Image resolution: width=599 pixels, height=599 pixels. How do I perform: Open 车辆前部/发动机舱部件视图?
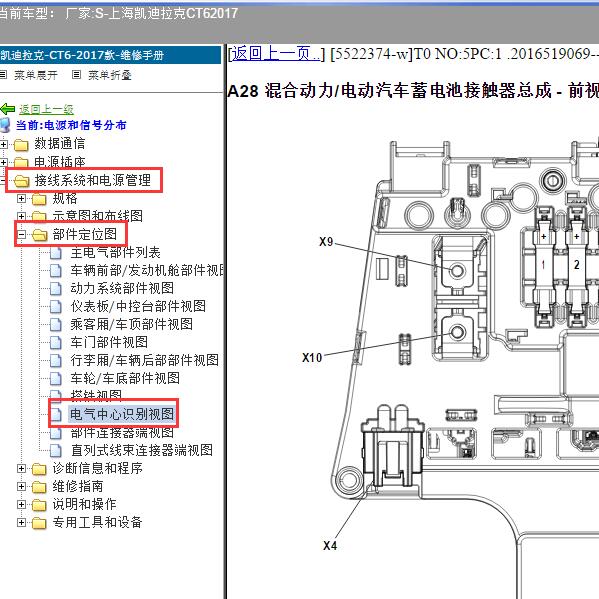pos(147,270)
